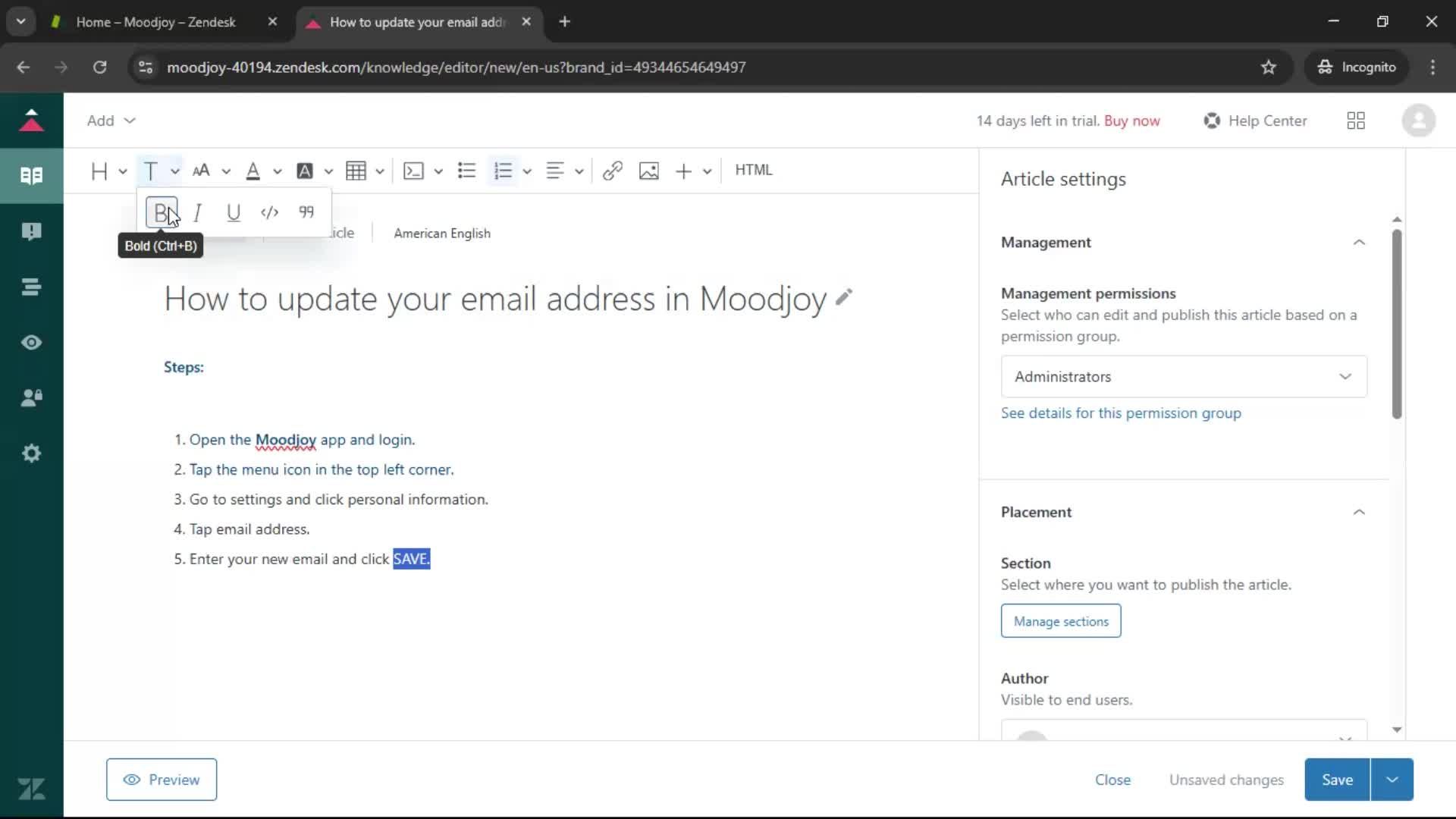Open the Save options dropdown arrow
This screenshot has width=1456, height=819.
1392,780
